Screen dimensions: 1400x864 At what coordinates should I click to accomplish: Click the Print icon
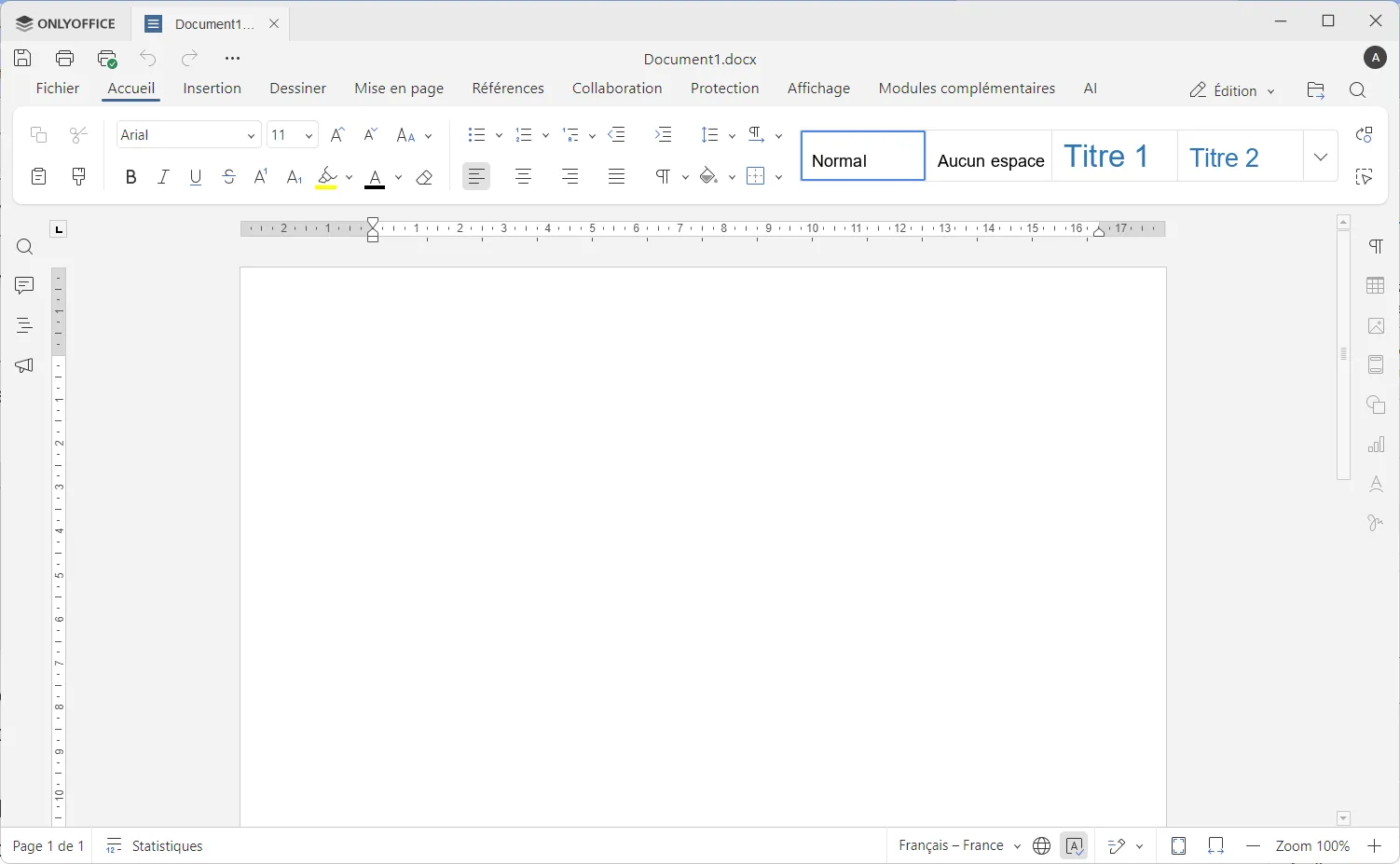point(65,58)
